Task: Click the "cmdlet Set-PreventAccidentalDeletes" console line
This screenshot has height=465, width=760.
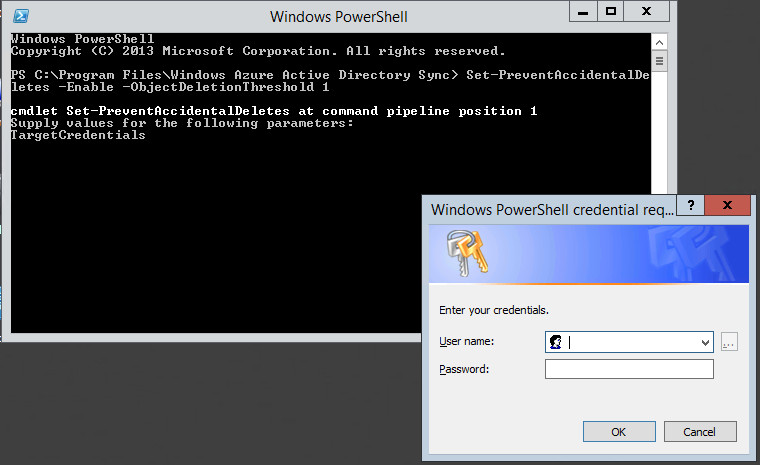Action: 274,111
